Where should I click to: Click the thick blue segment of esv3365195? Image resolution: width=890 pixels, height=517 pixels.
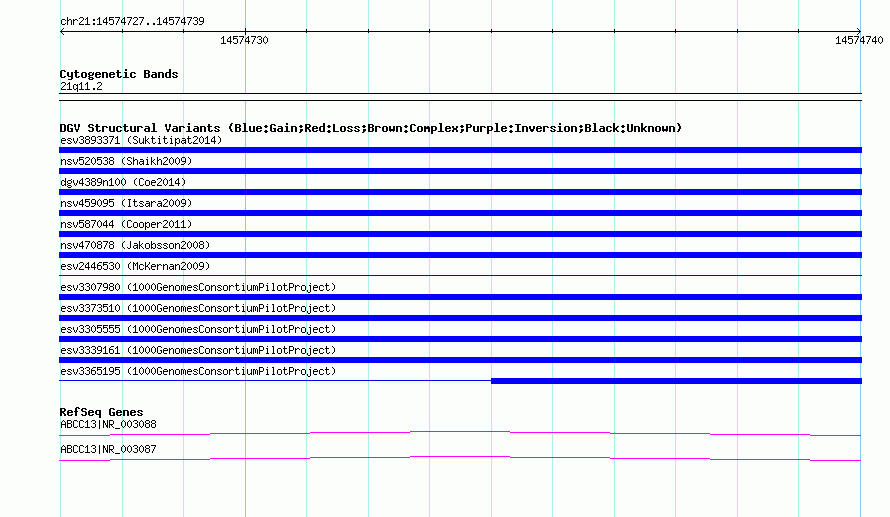(677, 381)
